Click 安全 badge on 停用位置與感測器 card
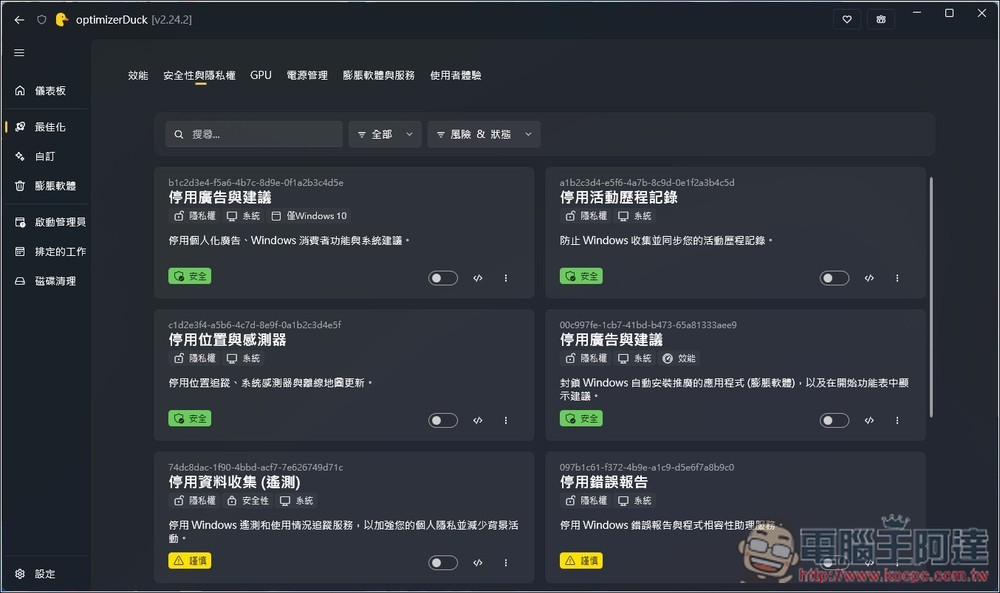The image size is (1000, 593). pyautogui.click(x=190, y=418)
